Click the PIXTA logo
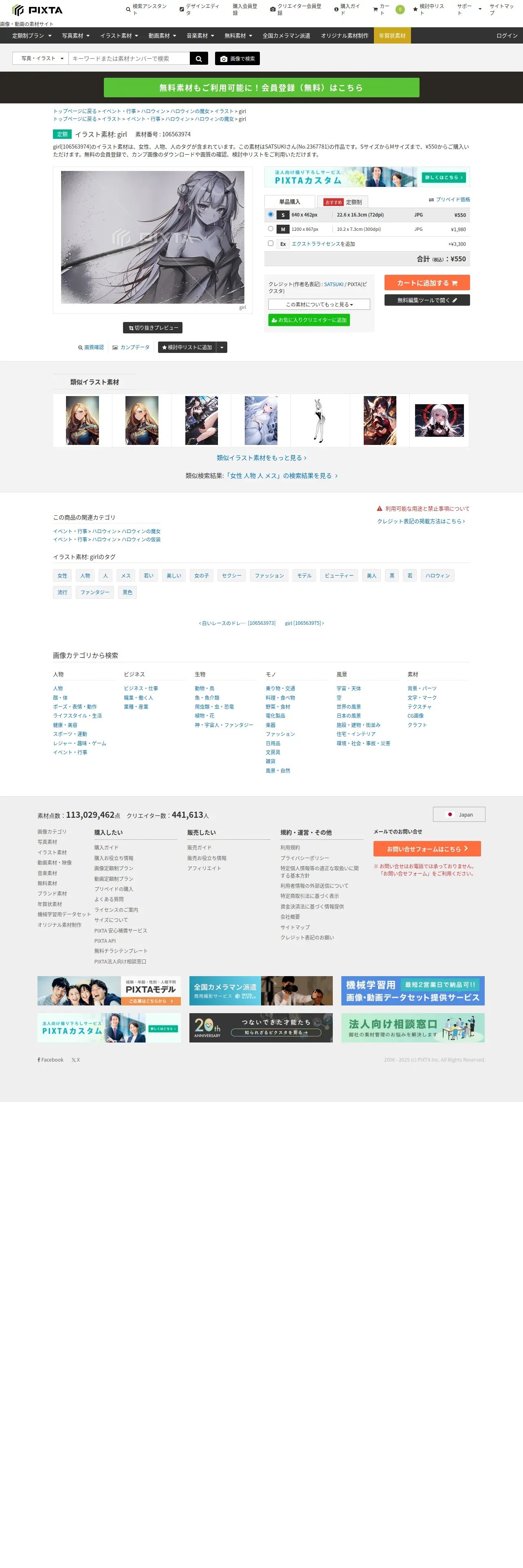 (x=37, y=10)
